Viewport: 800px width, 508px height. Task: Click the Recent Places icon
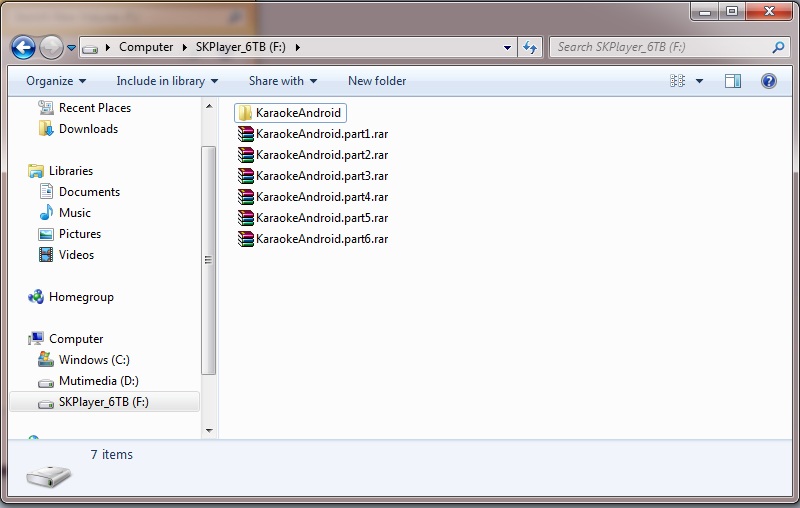point(46,108)
